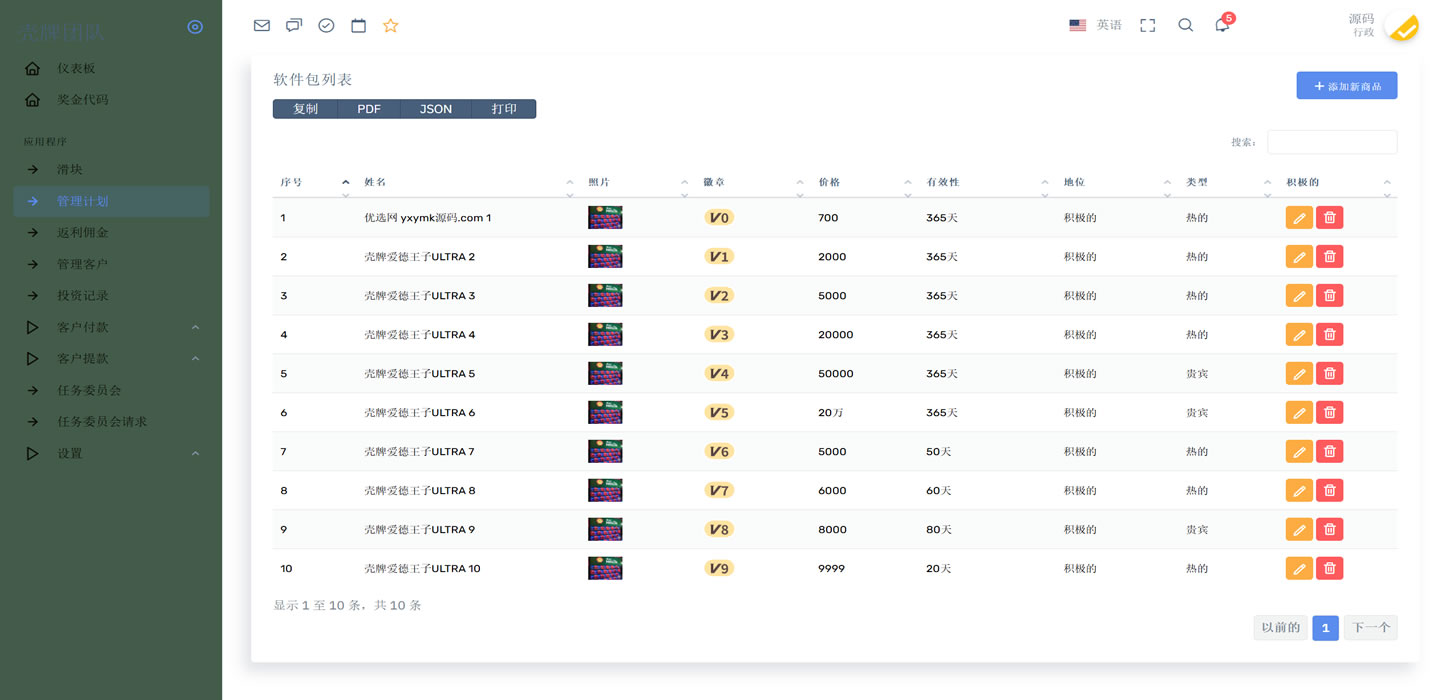The image size is (1440, 700).
Task: Toggle sidebar with the circle target icon
Action: pos(195,27)
